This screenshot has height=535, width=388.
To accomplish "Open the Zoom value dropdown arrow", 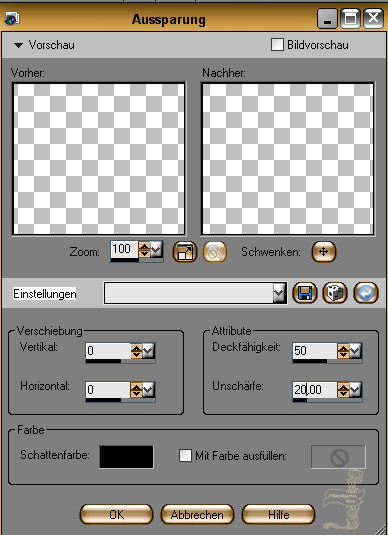I will click(156, 250).
